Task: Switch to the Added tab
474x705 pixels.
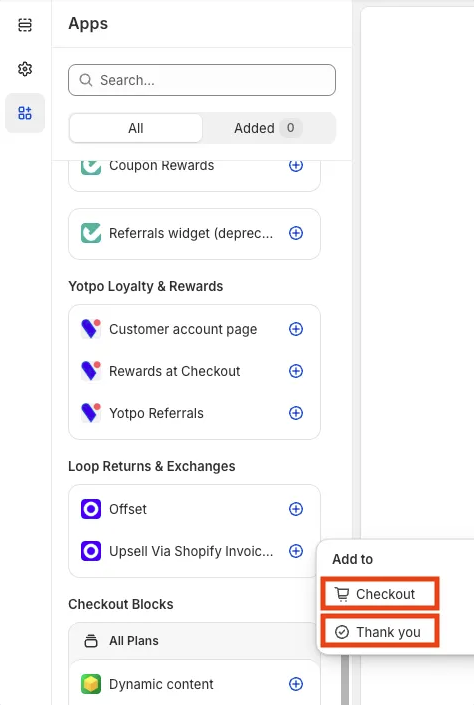Action: click(268, 128)
